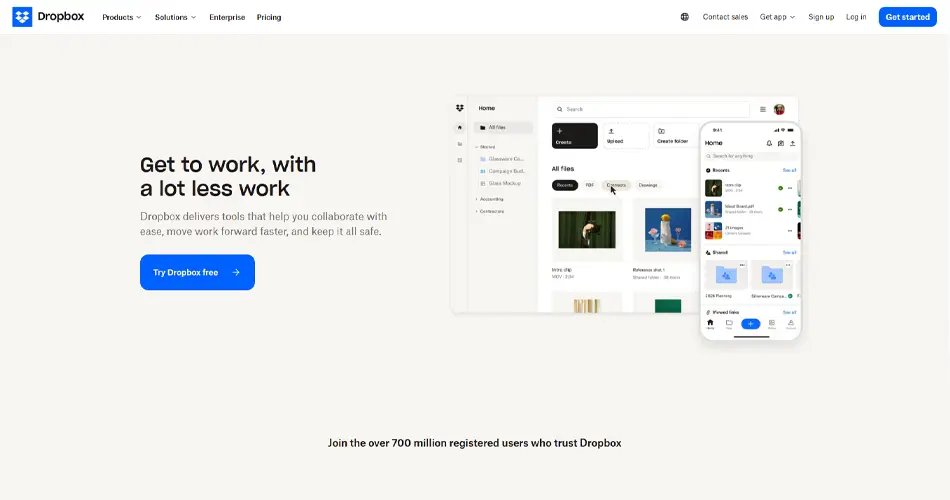This screenshot has height=500, width=950.
Task: Tap the 21 images row on the phone
Action: (750, 230)
